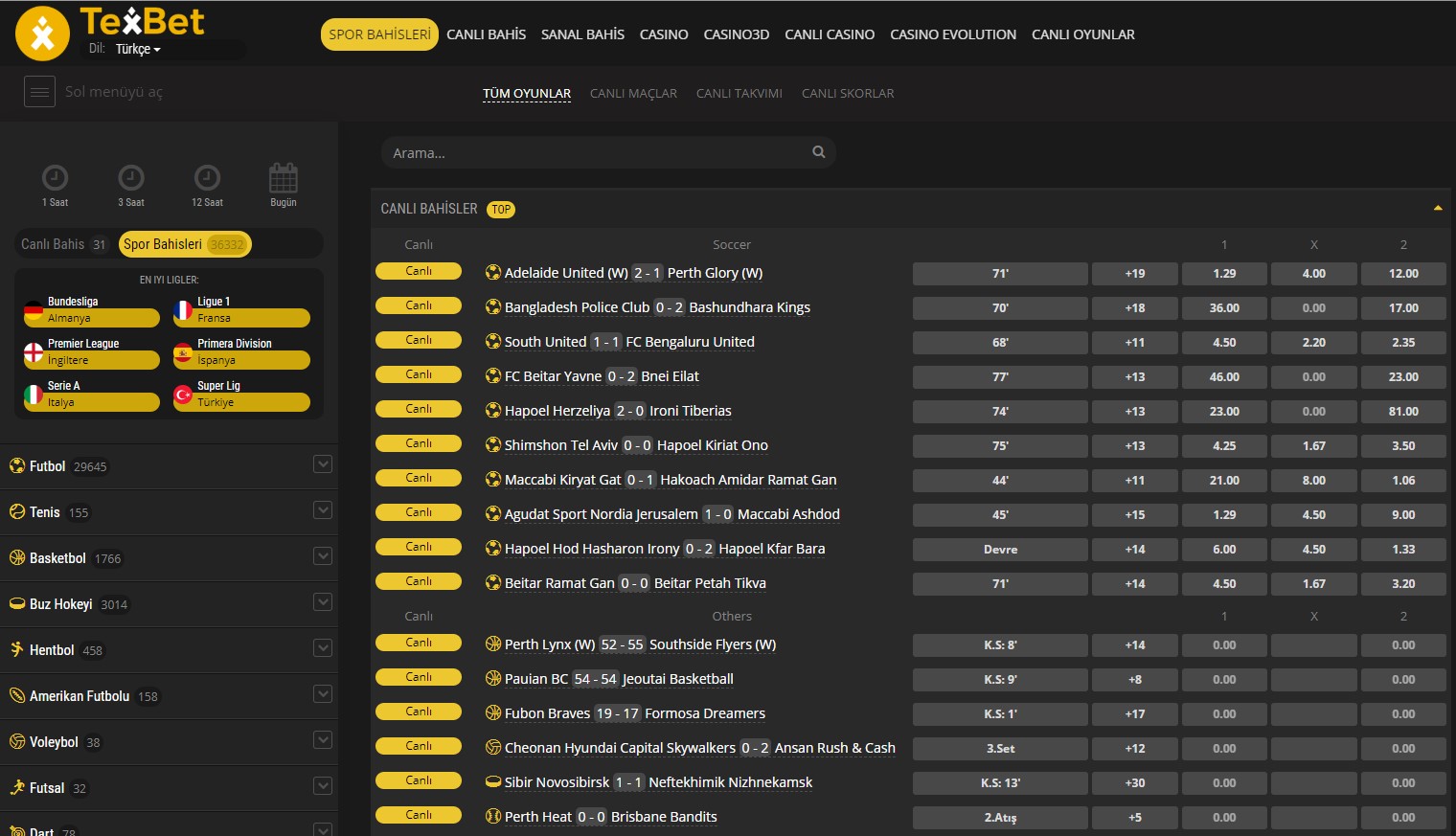Pick 1.06 odds on Hakoach Amidar Ramat Gan
The height and width of the screenshot is (836, 1456).
tap(1403, 481)
